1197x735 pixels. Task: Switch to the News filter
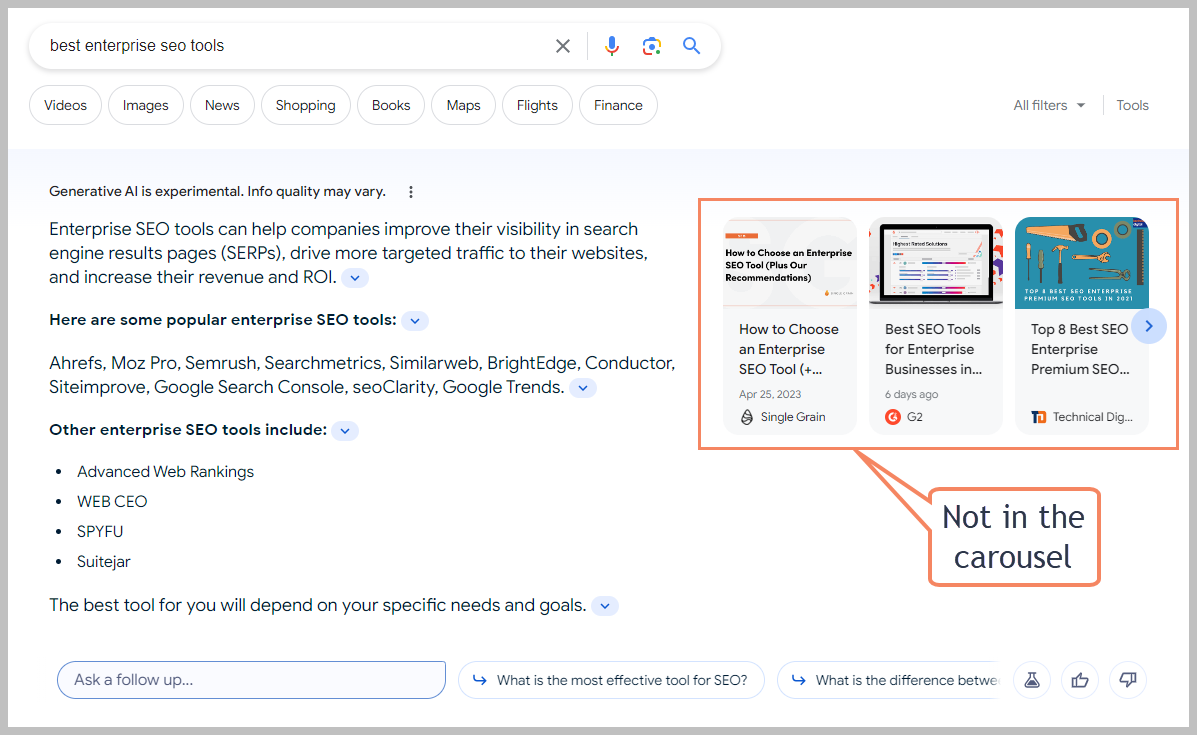point(222,105)
